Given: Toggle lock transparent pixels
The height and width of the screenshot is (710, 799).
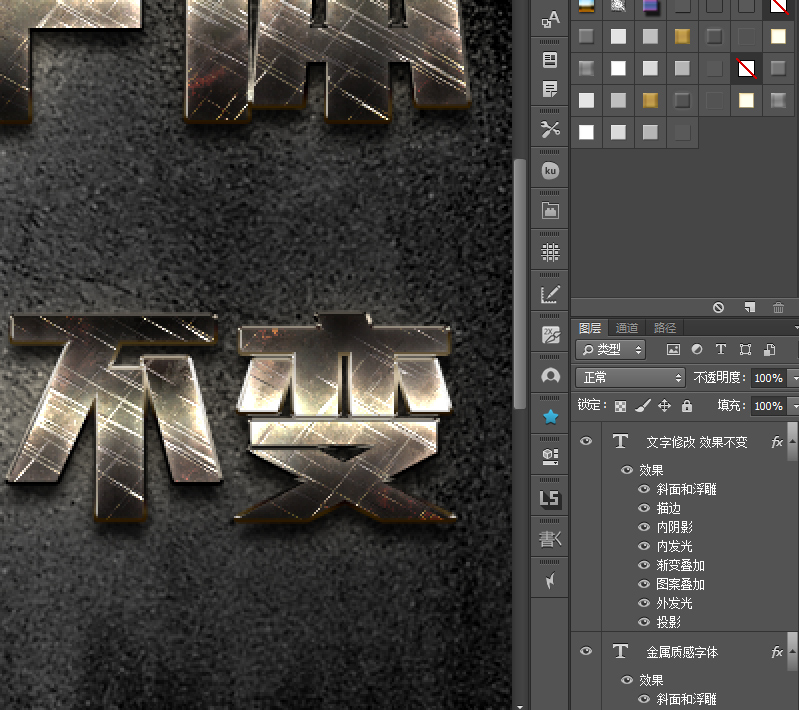Looking at the screenshot, I should 620,406.
